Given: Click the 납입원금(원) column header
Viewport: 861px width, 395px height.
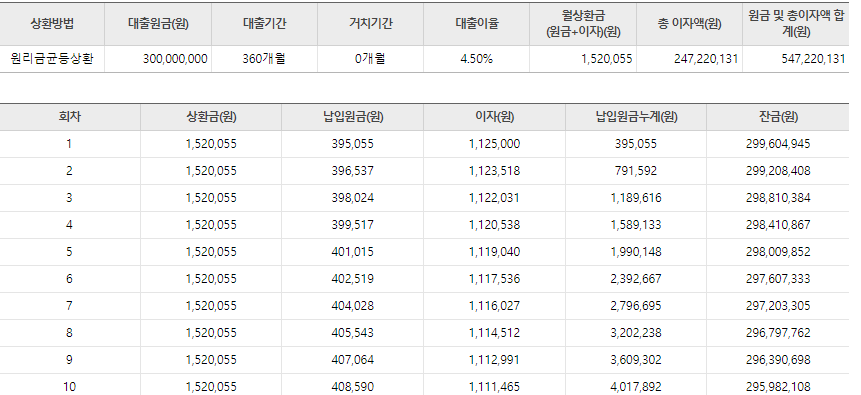Looking at the screenshot, I should pyautogui.click(x=353, y=116).
